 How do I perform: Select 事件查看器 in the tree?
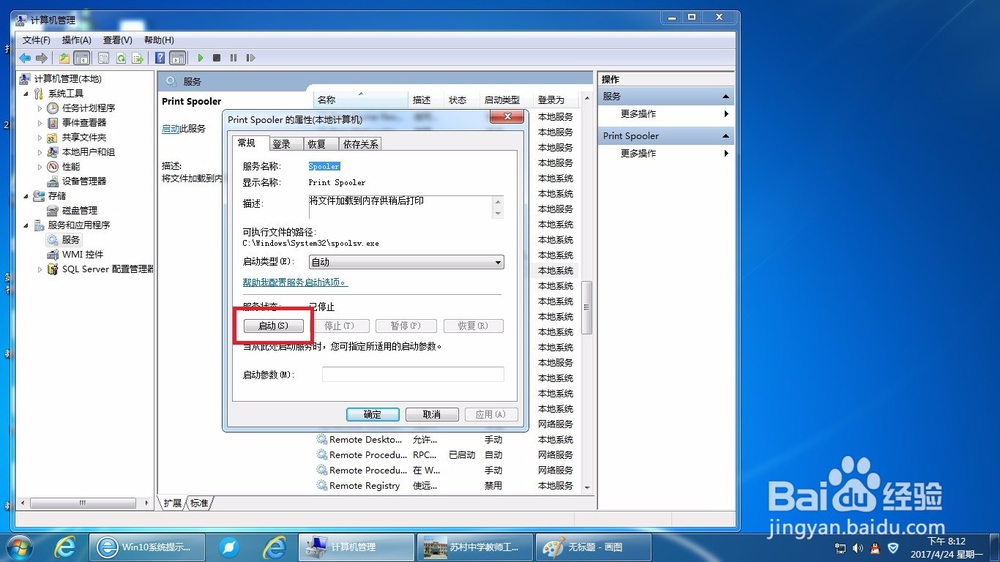[84, 122]
